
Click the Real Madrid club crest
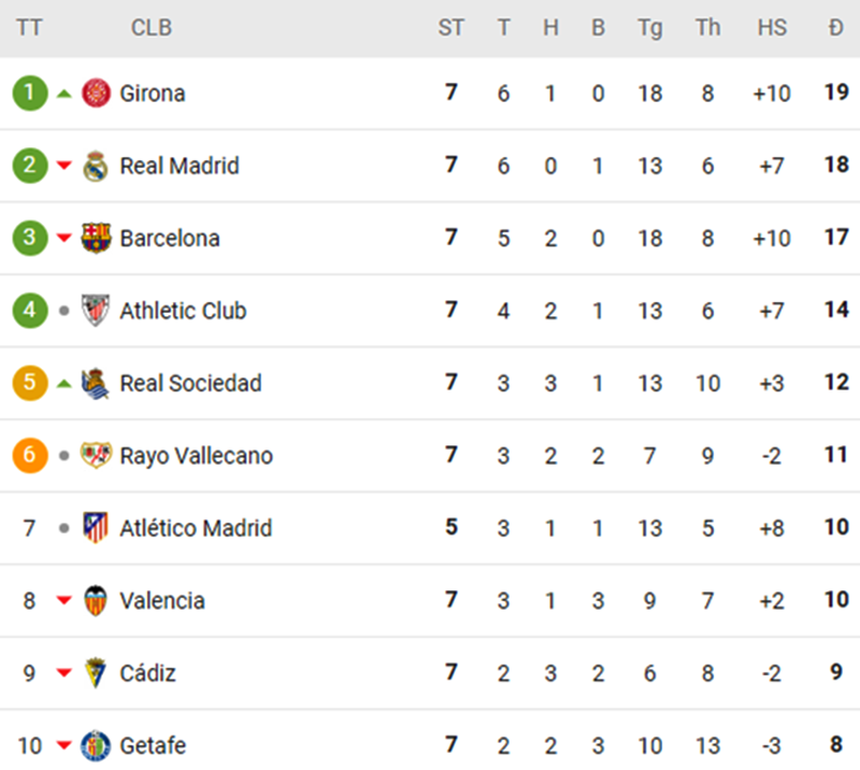[x=95, y=166]
